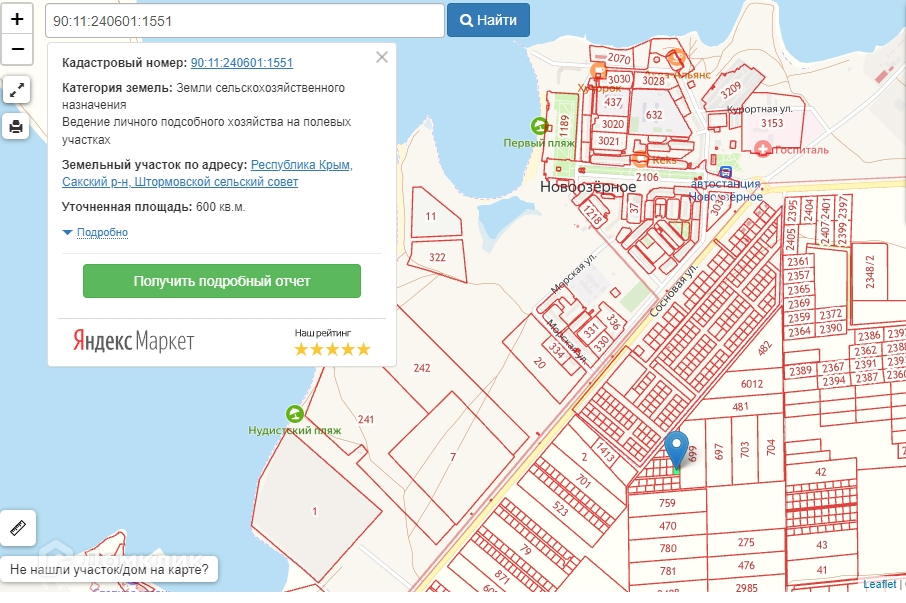The width and height of the screenshot is (906, 603).
Task: Print the map
Action: coord(17,127)
